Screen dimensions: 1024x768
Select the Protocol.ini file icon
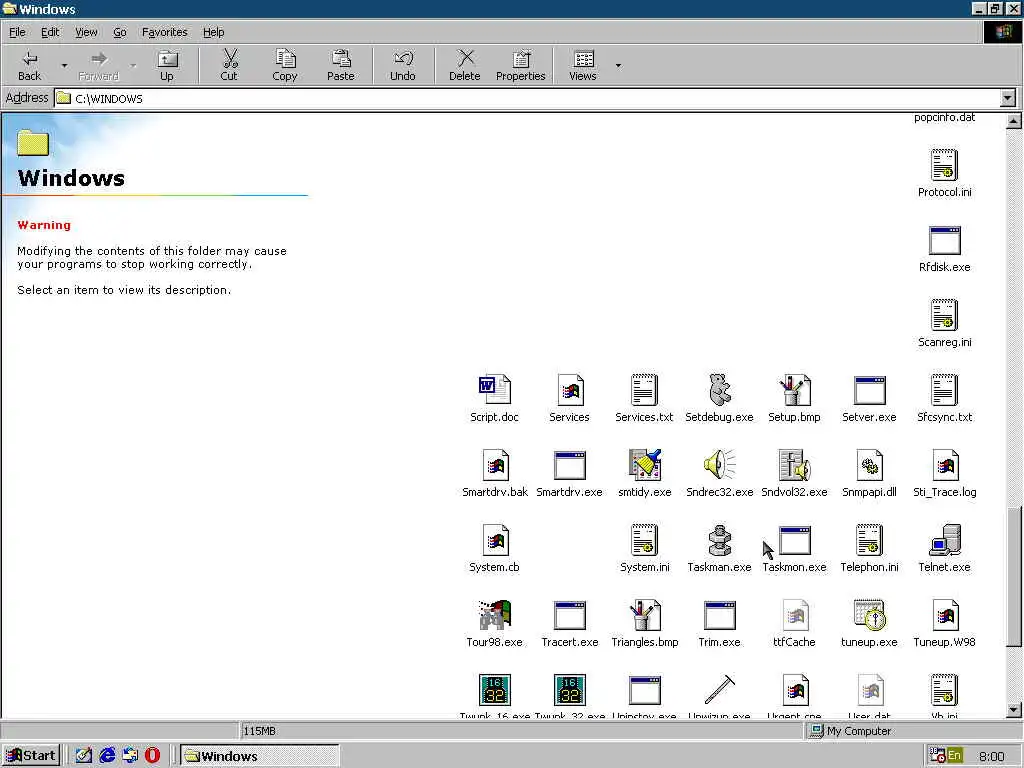[x=944, y=165]
